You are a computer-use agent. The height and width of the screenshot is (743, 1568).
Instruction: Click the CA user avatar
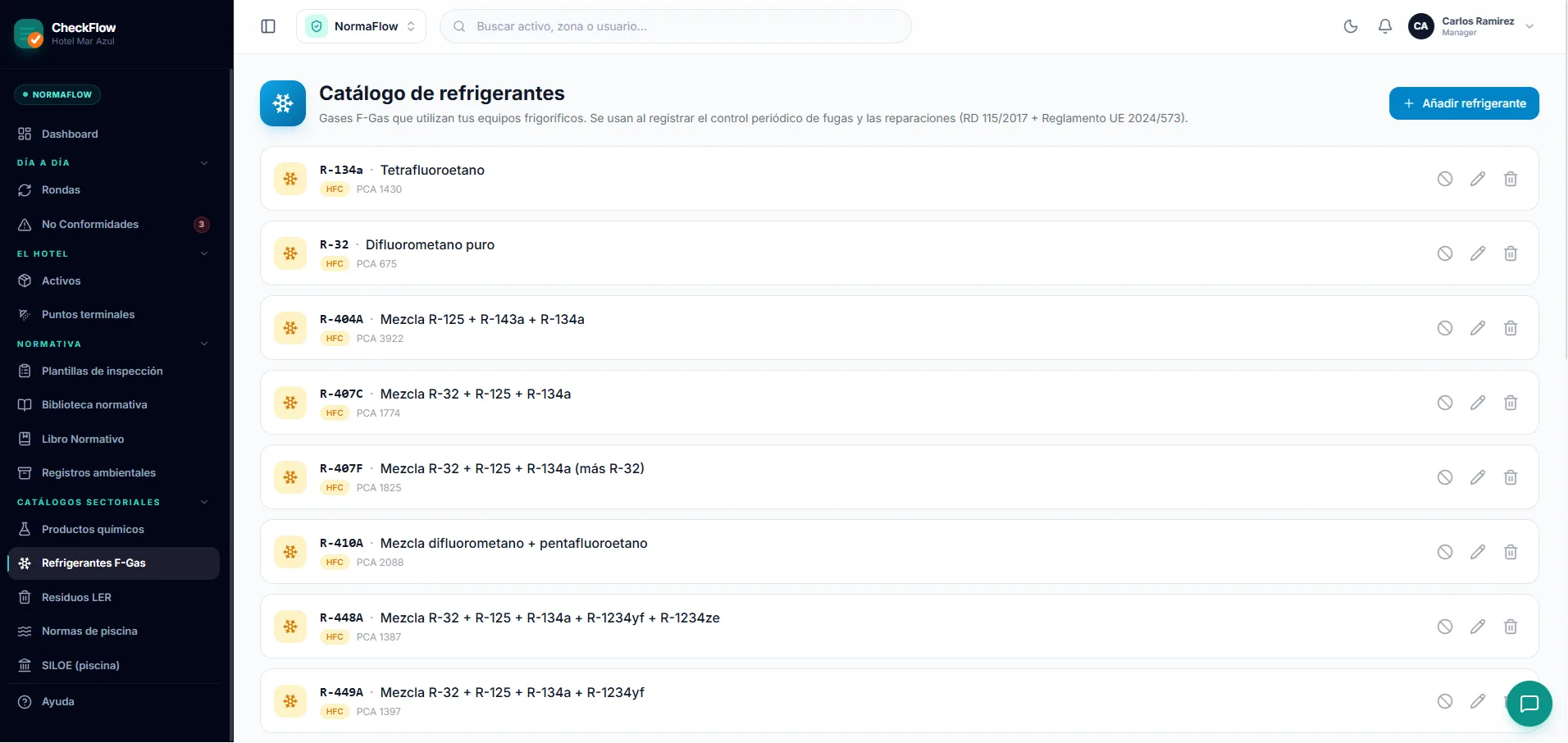click(1421, 26)
